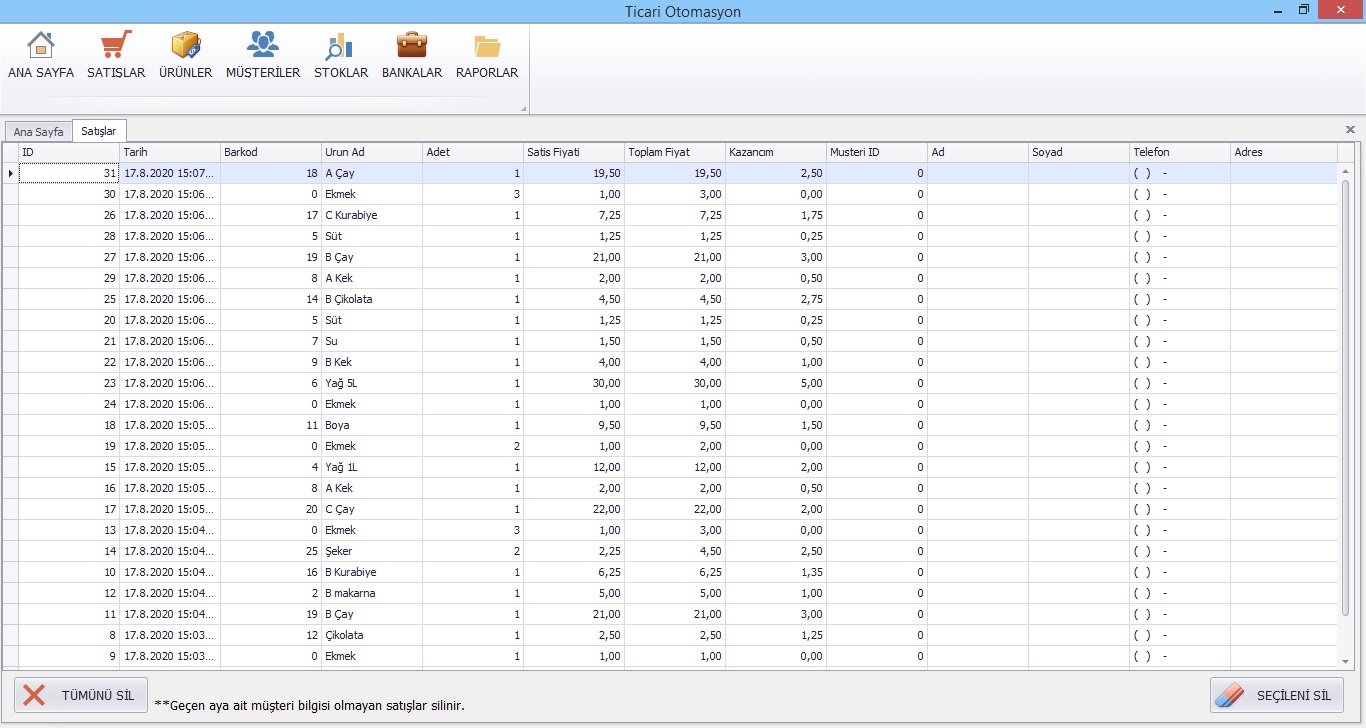Click the Seçileni Sil button

click(1276, 695)
